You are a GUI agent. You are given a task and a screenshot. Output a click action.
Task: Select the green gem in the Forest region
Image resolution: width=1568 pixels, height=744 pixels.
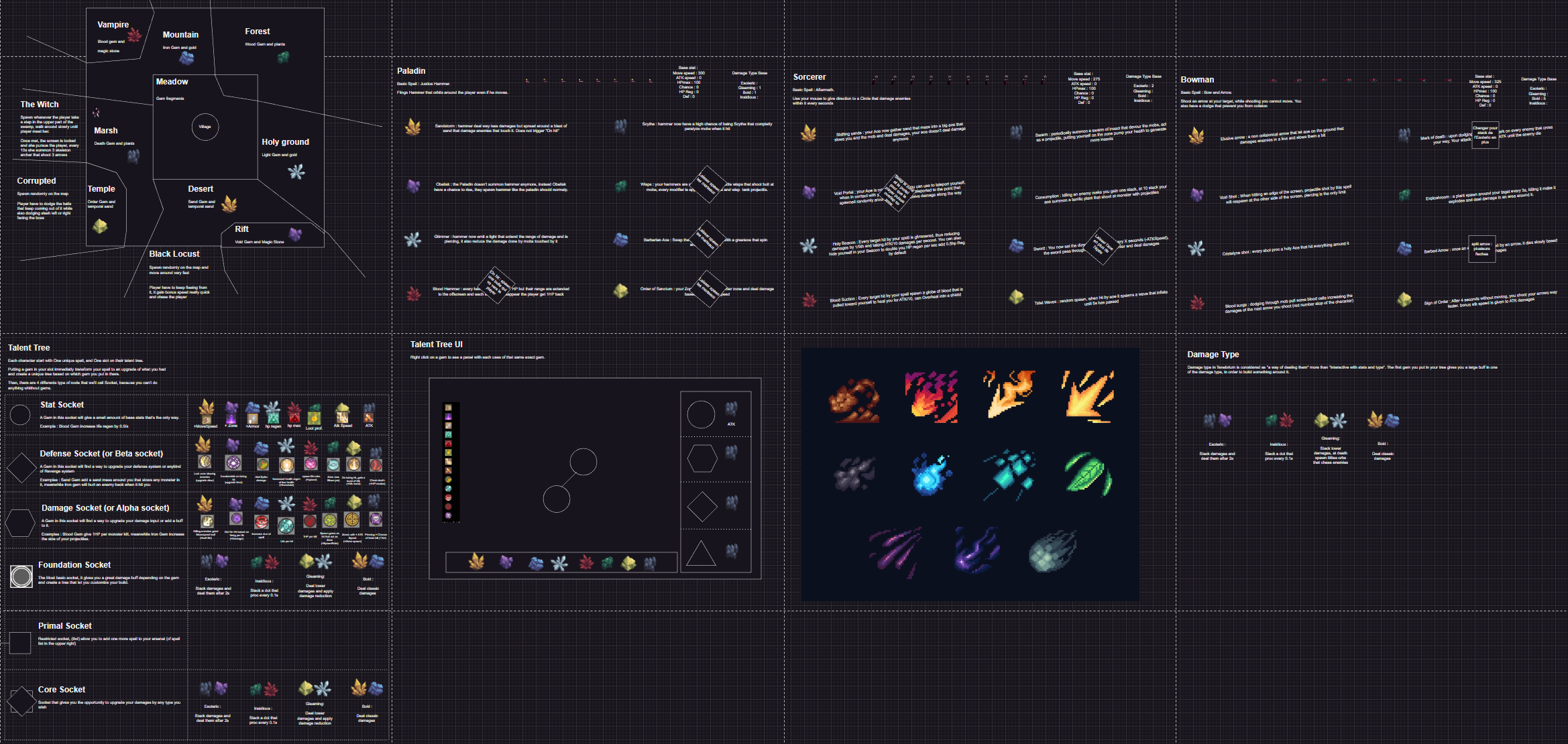click(284, 57)
